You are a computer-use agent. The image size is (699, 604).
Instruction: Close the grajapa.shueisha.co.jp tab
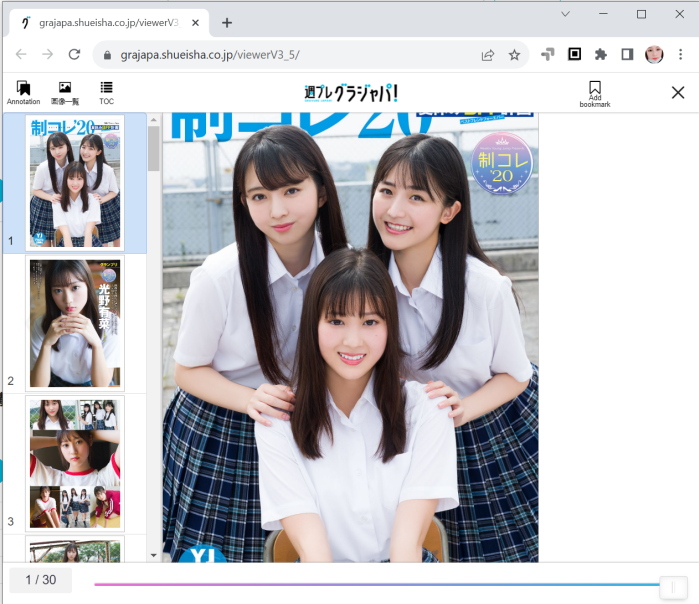195,23
